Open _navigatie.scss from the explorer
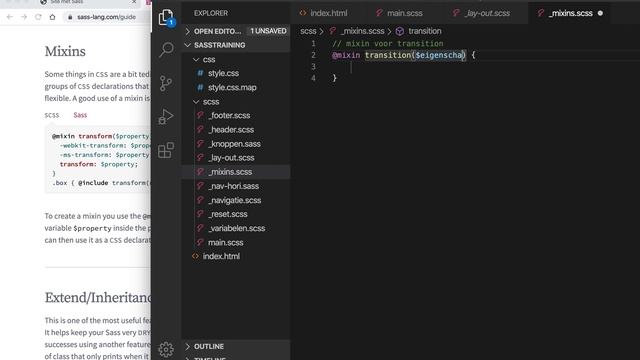Viewport: 640px width, 360px height. point(235,200)
